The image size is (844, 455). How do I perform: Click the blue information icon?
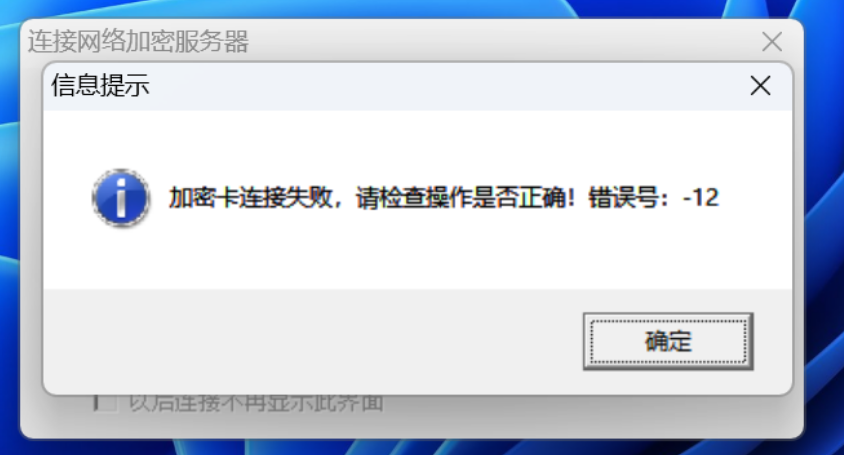click(121, 198)
